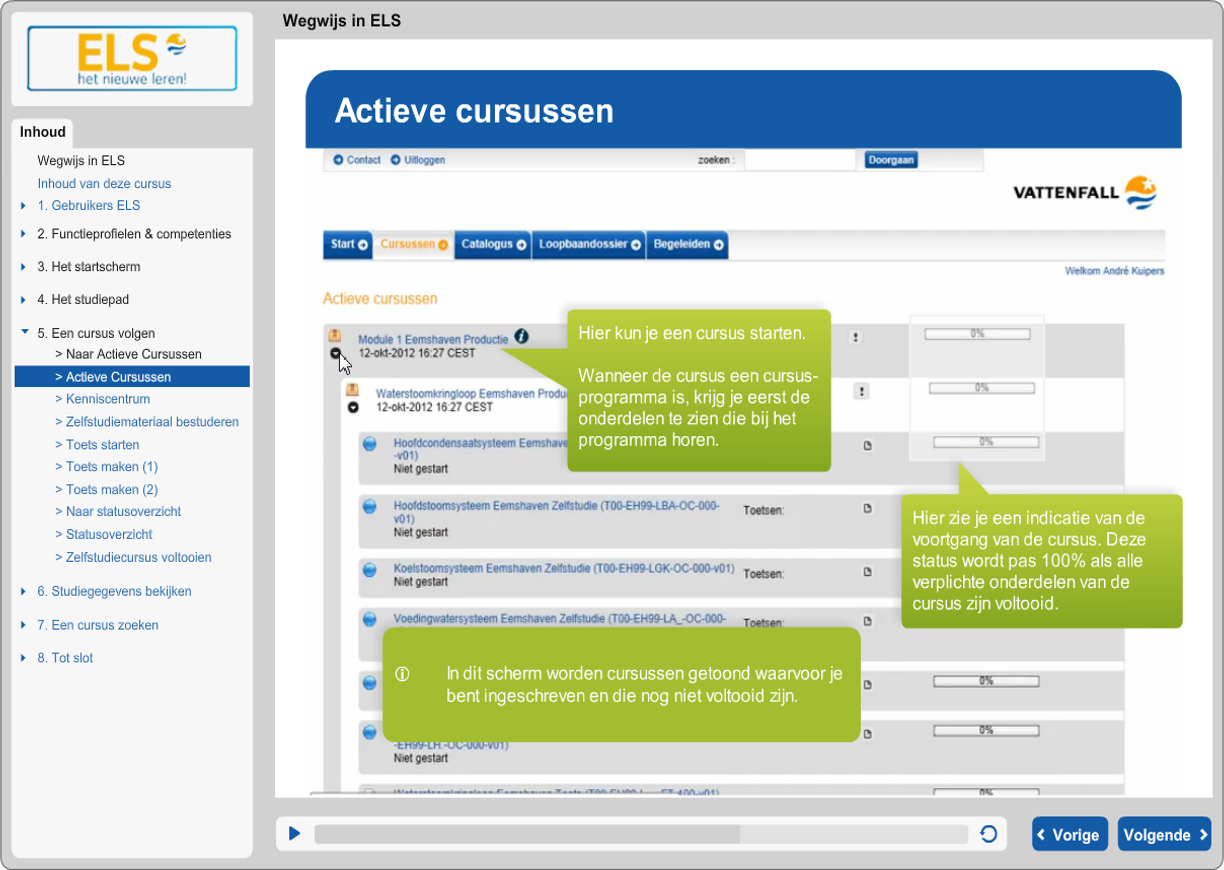Click the ELS 'het nieuwe leren' logo
The height and width of the screenshot is (870, 1224).
(x=131, y=58)
